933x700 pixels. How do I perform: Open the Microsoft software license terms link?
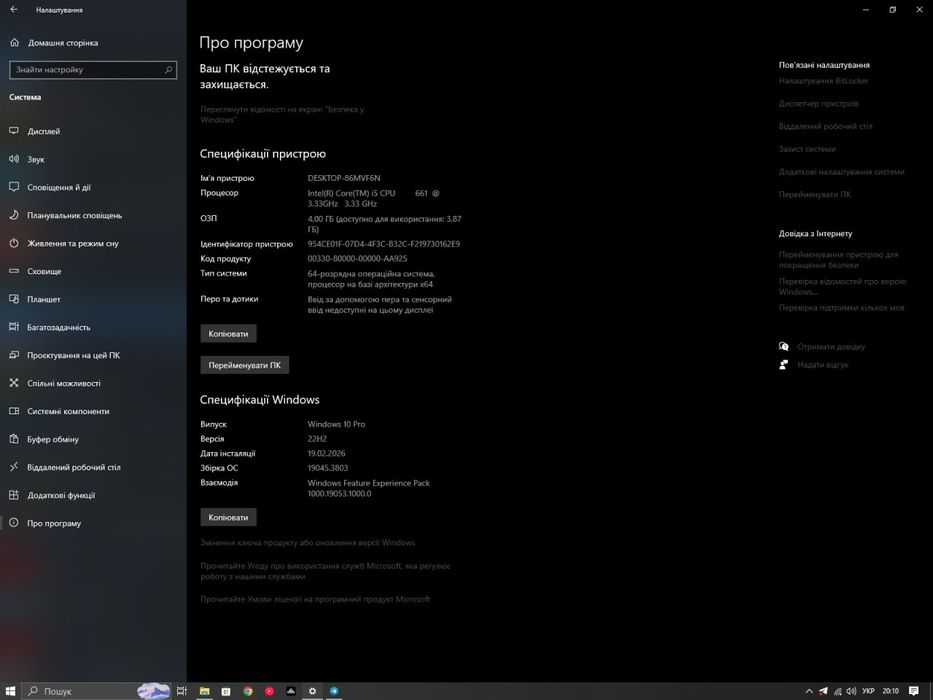coord(315,599)
